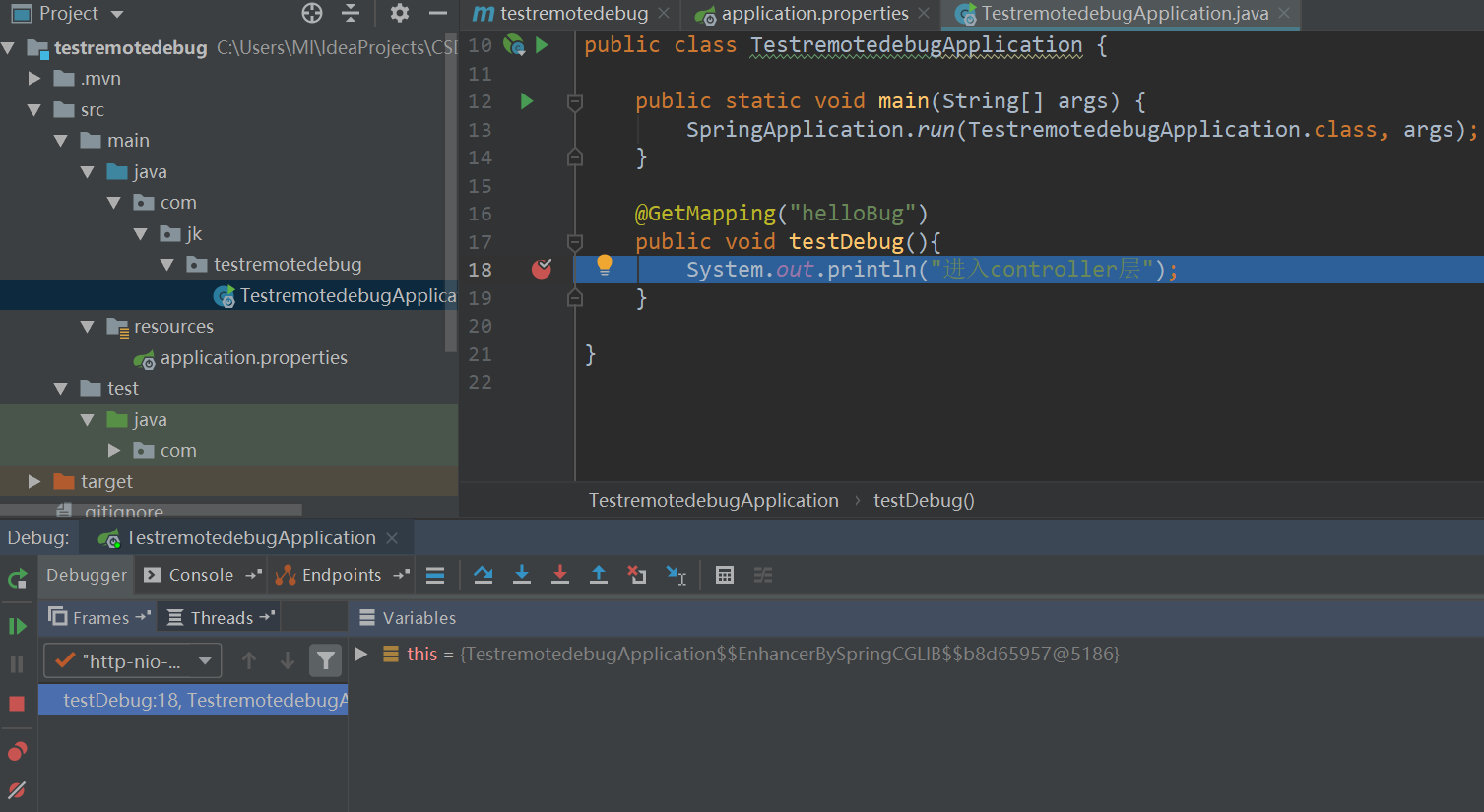The image size is (1484, 812).
Task: Move to previous frame with up arrow
Action: 249,660
